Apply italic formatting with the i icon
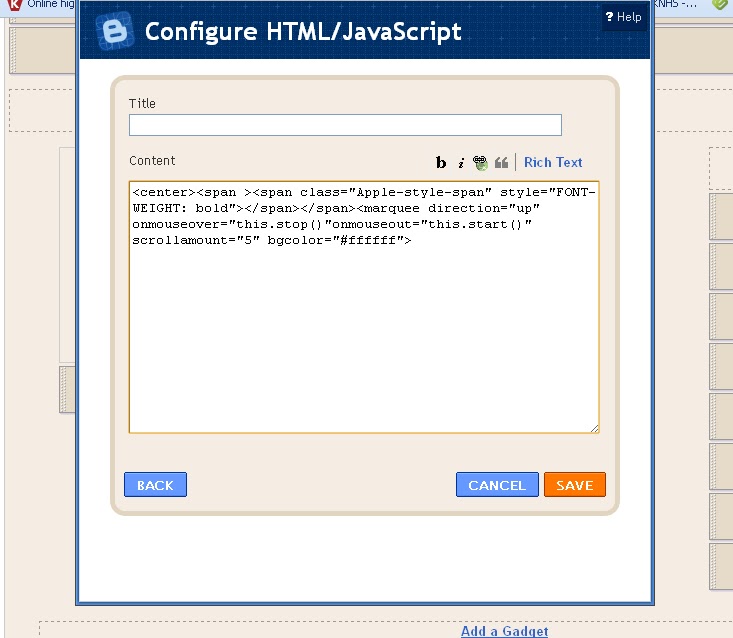This screenshot has width=733, height=638. tap(461, 163)
